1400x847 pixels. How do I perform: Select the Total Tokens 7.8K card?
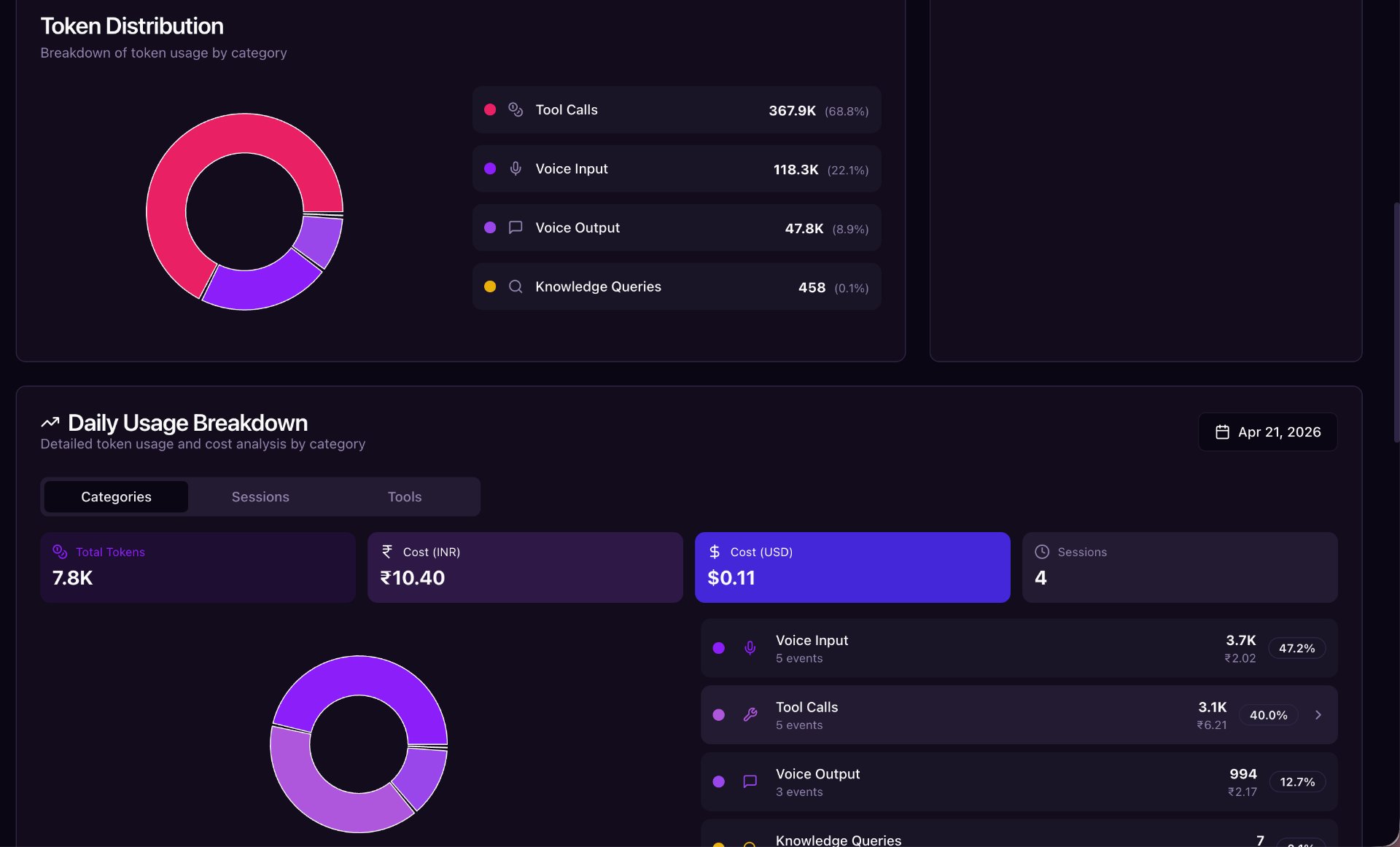(x=198, y=567)
